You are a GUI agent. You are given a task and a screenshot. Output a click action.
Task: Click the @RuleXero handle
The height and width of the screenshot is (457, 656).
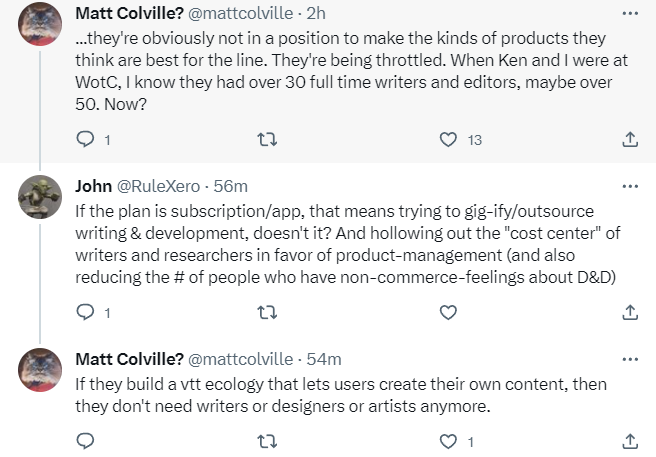pos(156,186)
